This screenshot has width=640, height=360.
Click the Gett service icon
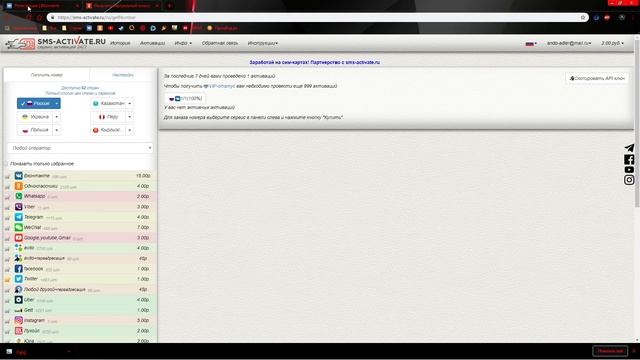[x=18, y=310]
